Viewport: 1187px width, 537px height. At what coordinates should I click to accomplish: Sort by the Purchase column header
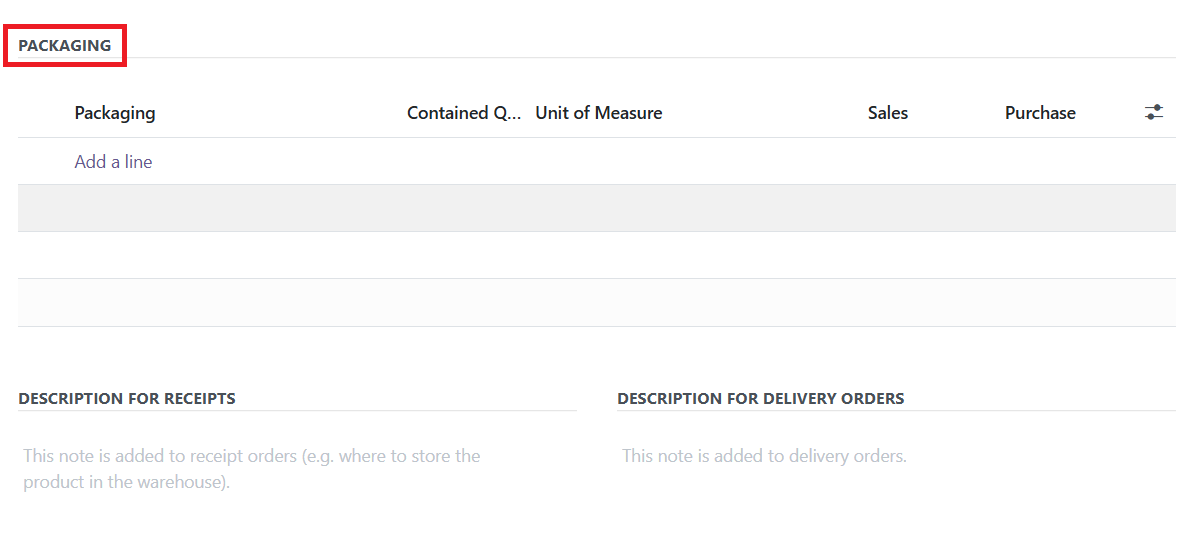point(1040,113)
